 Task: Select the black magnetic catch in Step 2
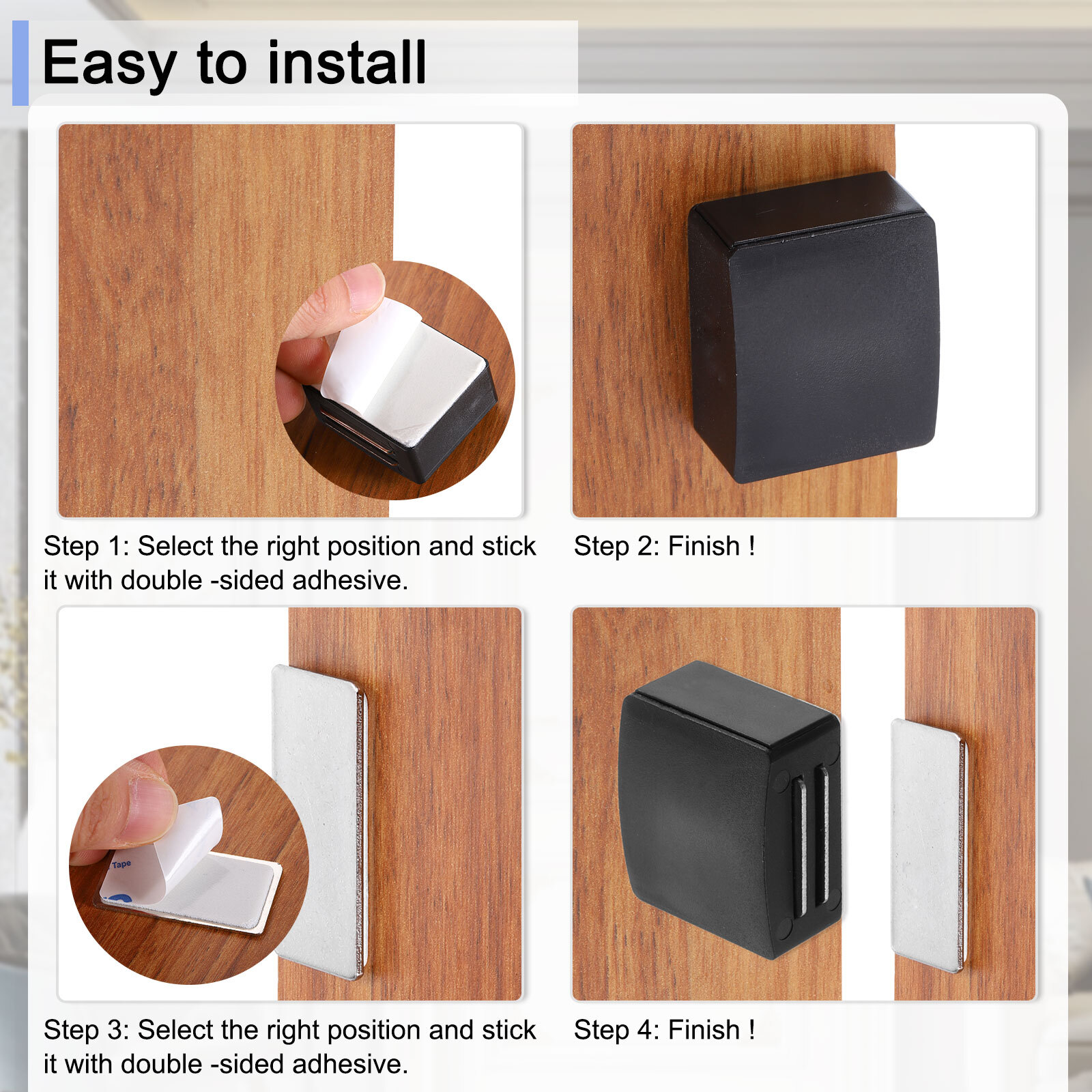pyautogui.click(x=814, y=327)
